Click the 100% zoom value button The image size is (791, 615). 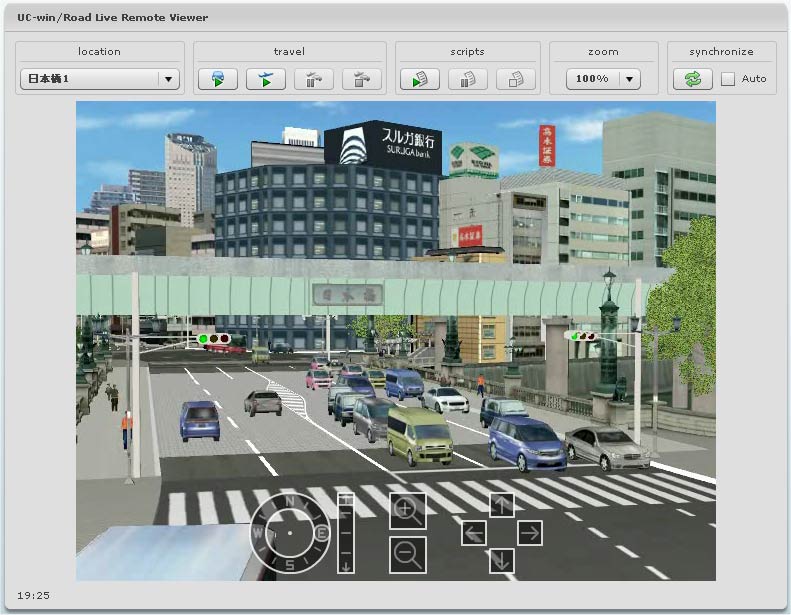coord(592,79)
